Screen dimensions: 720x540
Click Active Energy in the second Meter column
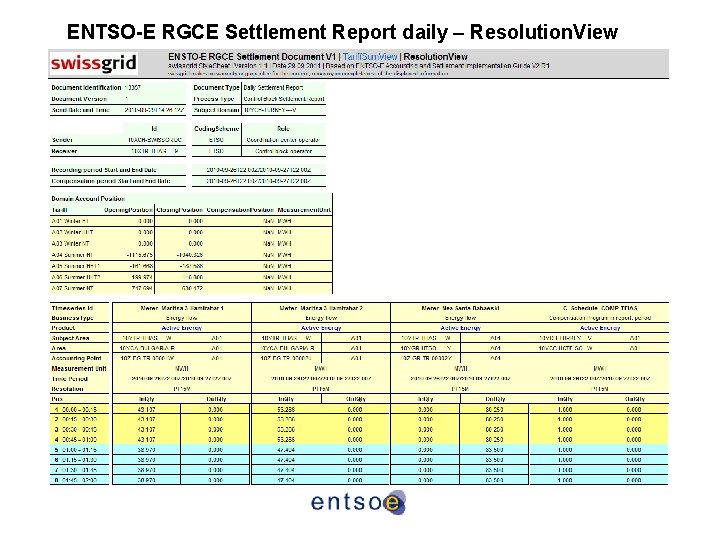[321, 328]
